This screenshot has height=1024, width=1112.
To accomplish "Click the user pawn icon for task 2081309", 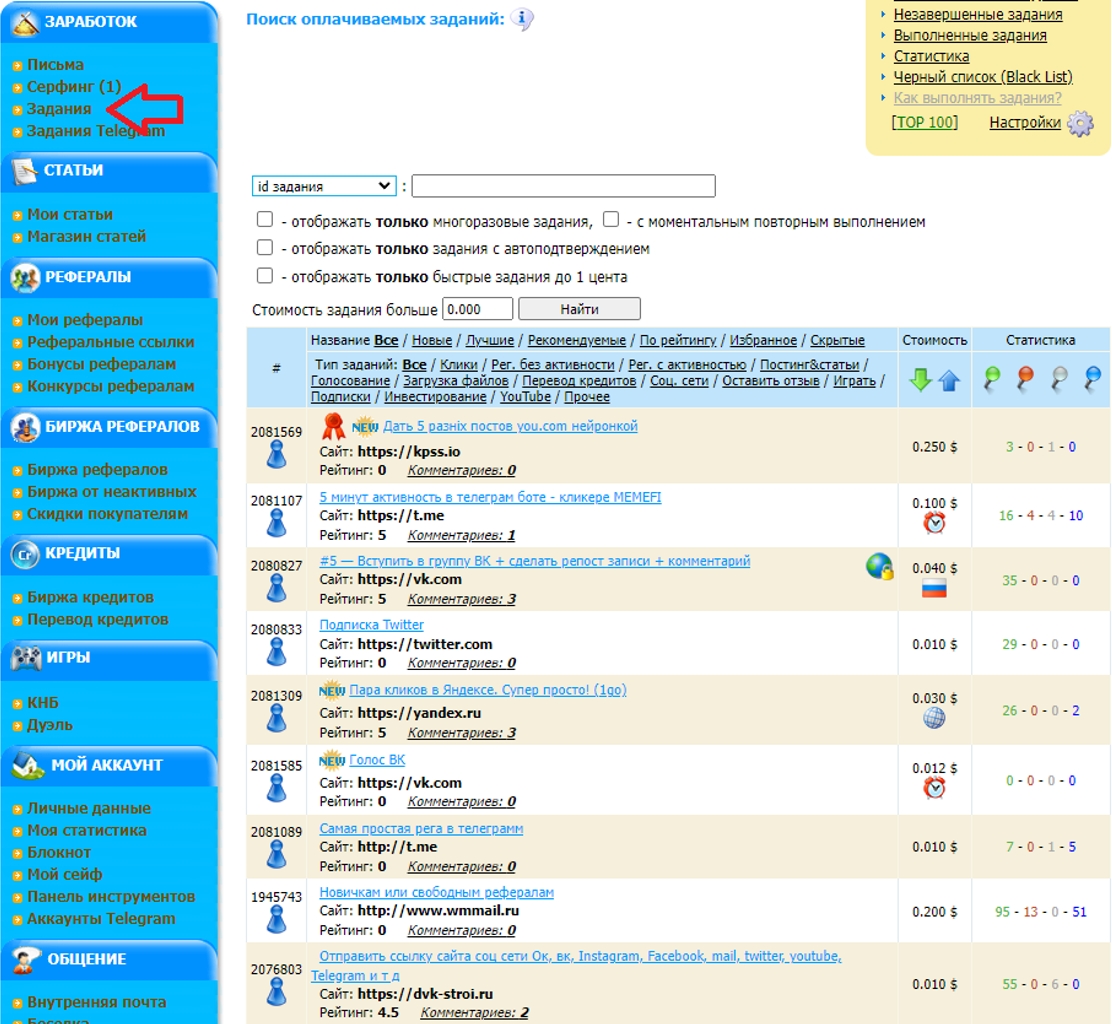I will pyautogui.click(x=277, y=719).
